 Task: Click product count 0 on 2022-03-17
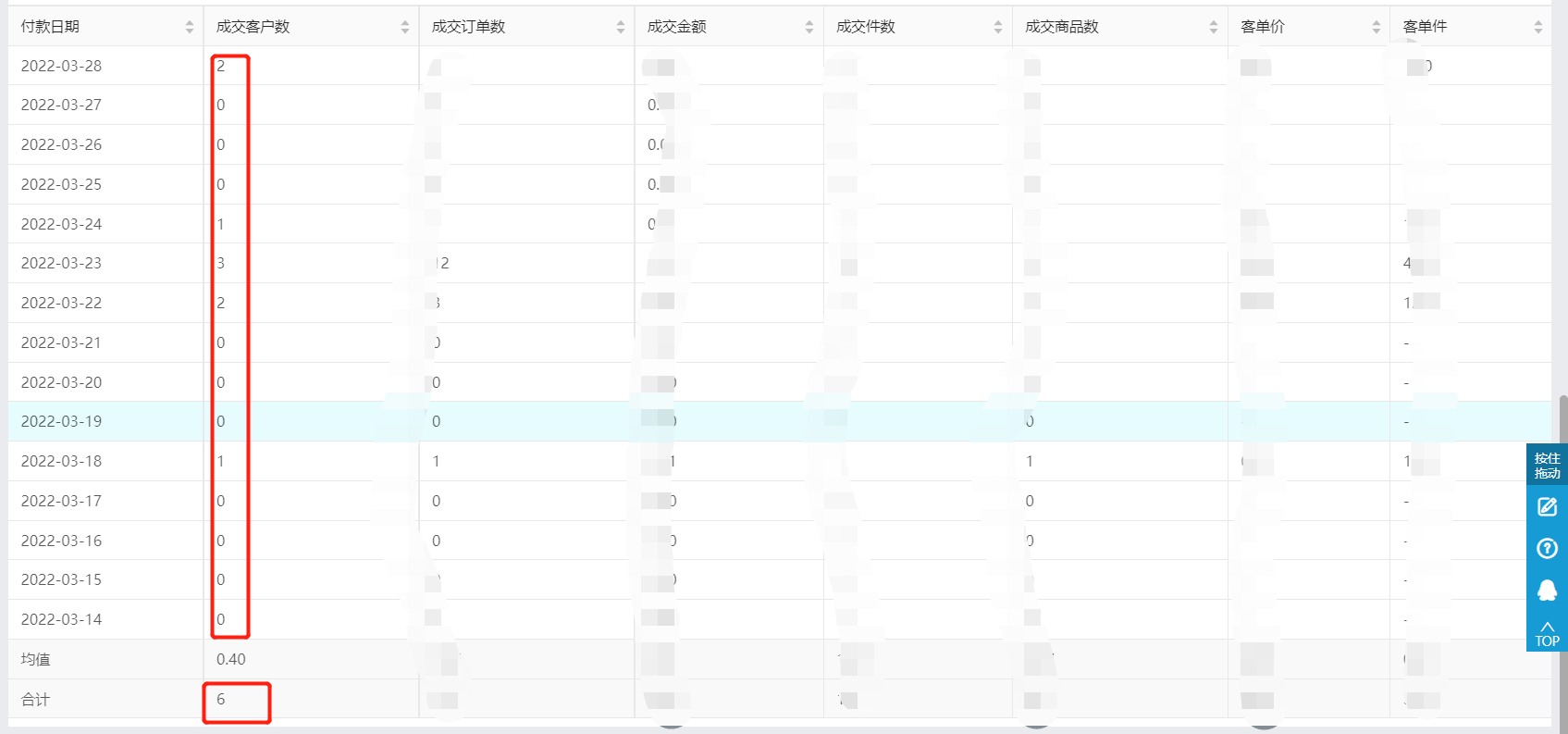(1030, 501)
